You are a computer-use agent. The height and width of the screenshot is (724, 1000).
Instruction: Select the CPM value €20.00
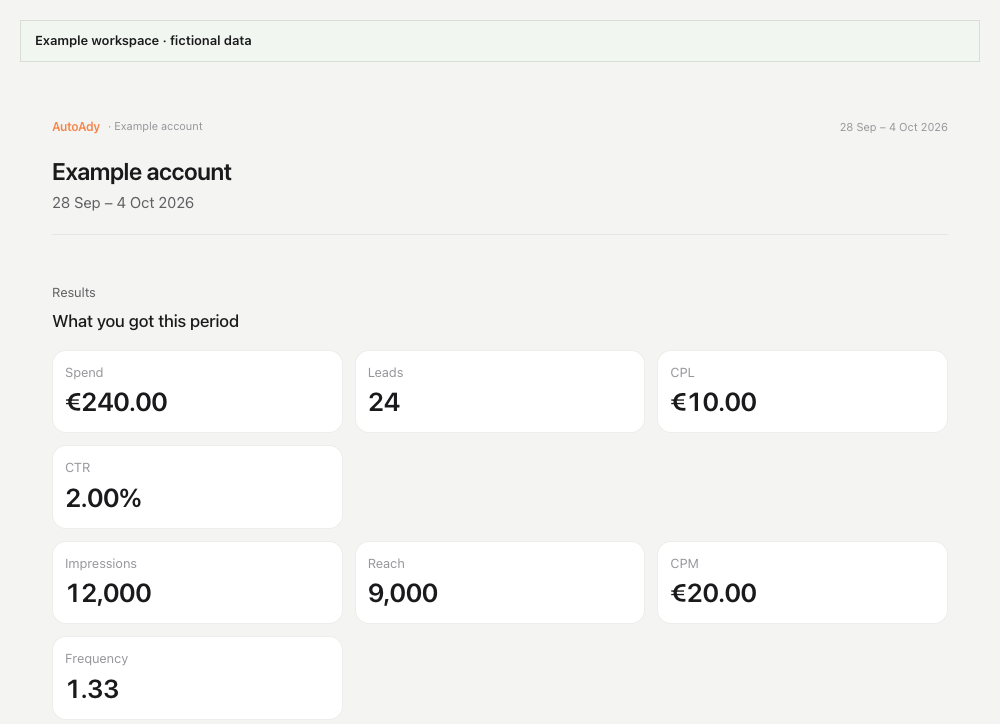713,593
